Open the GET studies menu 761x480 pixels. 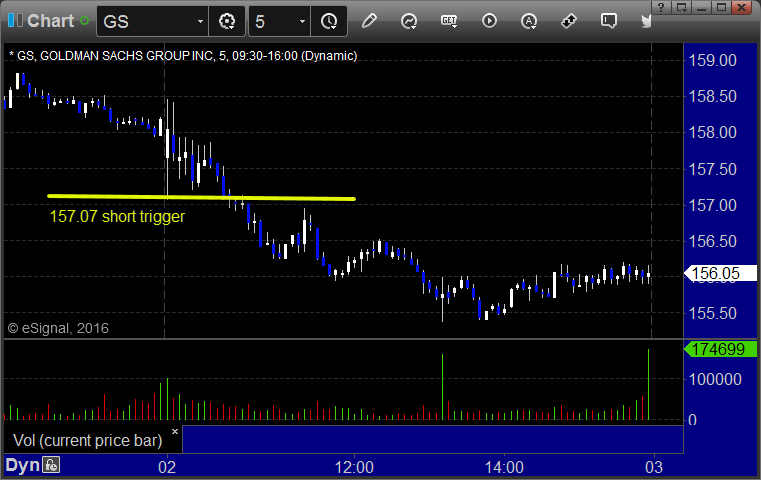tap(449, 21)
